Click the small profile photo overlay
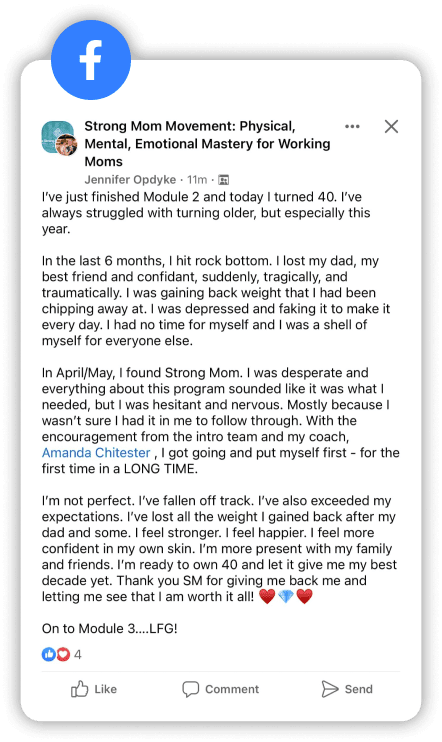This screenshot has height=742, width=442. tap(67, 145)
